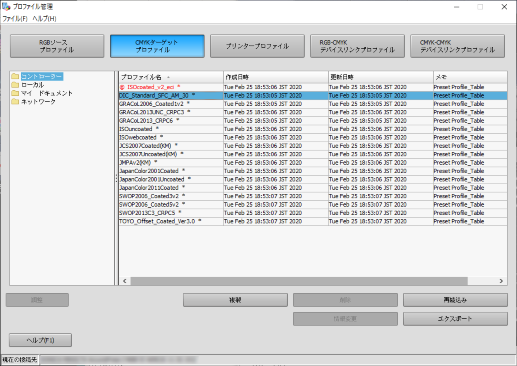Click horizontal scrollbar right arrow
The width and height of the screenshot is (517, 366).
tap(501, 281)
